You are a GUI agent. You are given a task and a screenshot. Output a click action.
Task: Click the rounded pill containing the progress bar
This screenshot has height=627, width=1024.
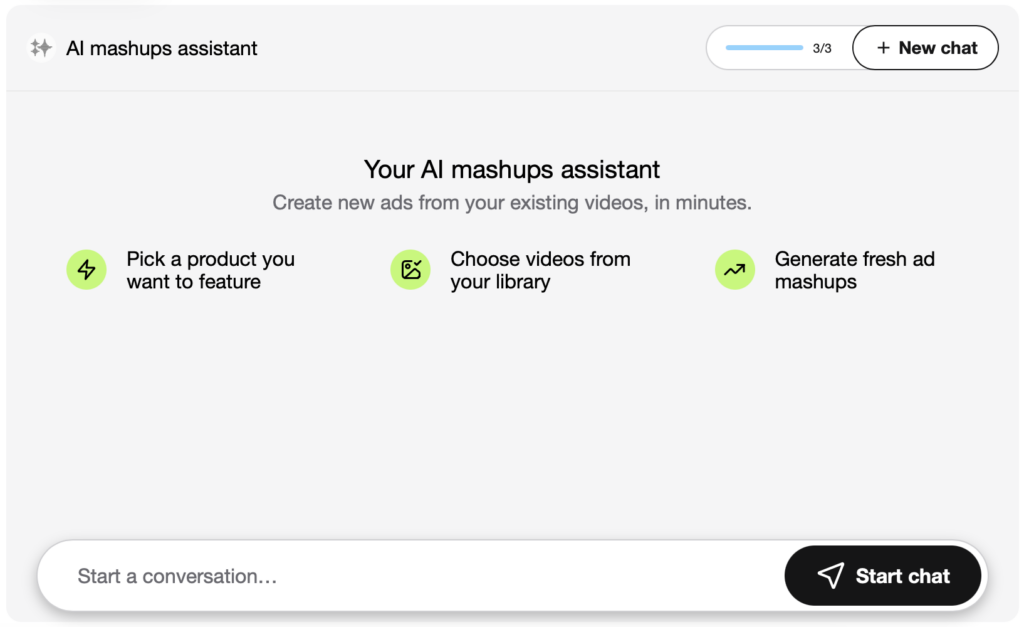click(x=780, y=47)
